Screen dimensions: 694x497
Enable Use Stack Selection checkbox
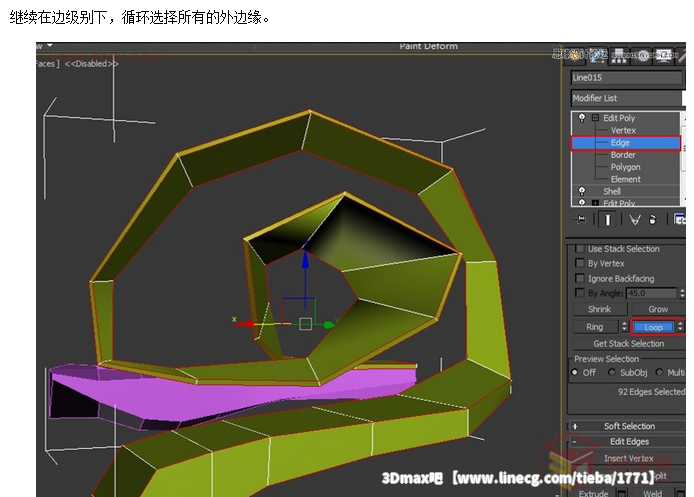[580, 249]
